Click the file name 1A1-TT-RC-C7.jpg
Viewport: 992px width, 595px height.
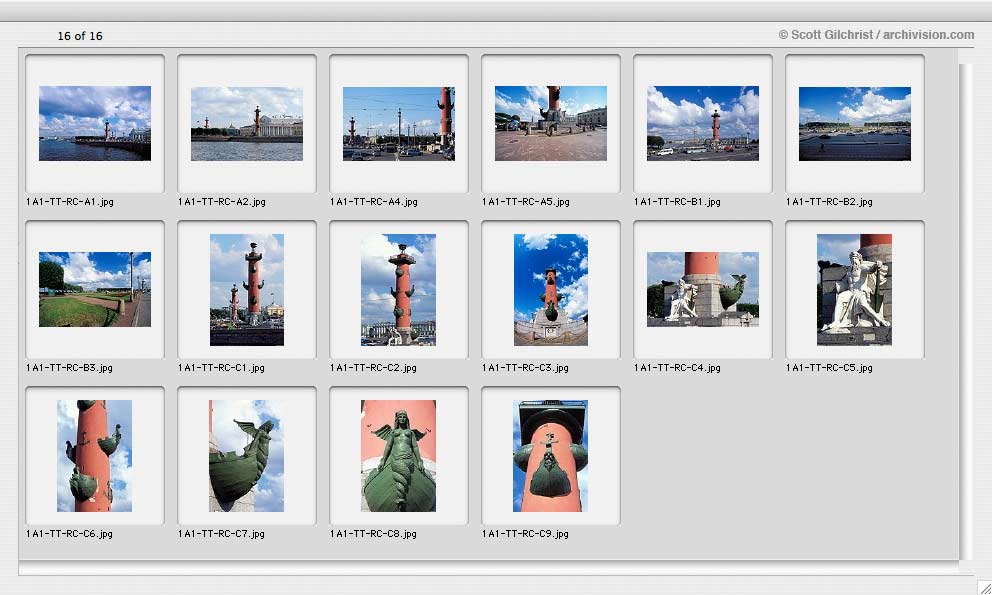tap(221, 534)
